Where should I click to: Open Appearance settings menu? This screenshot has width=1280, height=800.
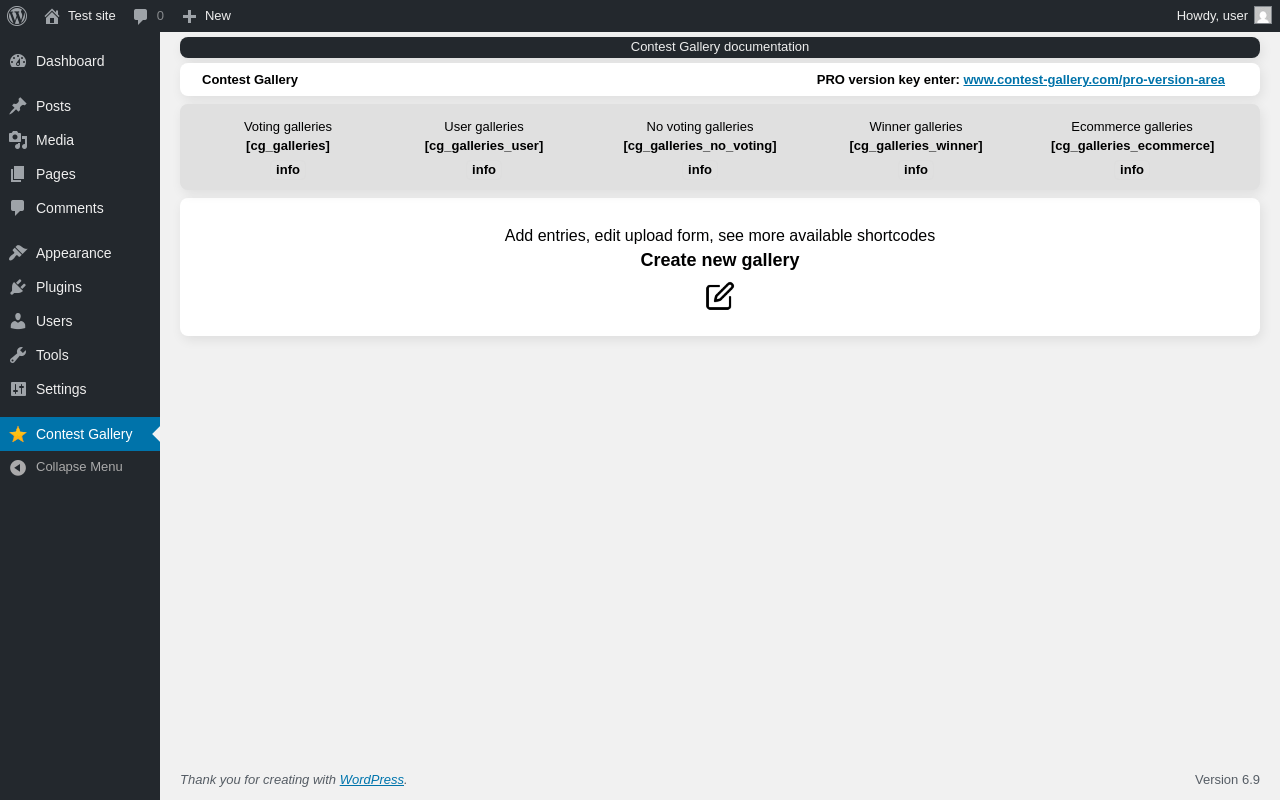point(80,253)
